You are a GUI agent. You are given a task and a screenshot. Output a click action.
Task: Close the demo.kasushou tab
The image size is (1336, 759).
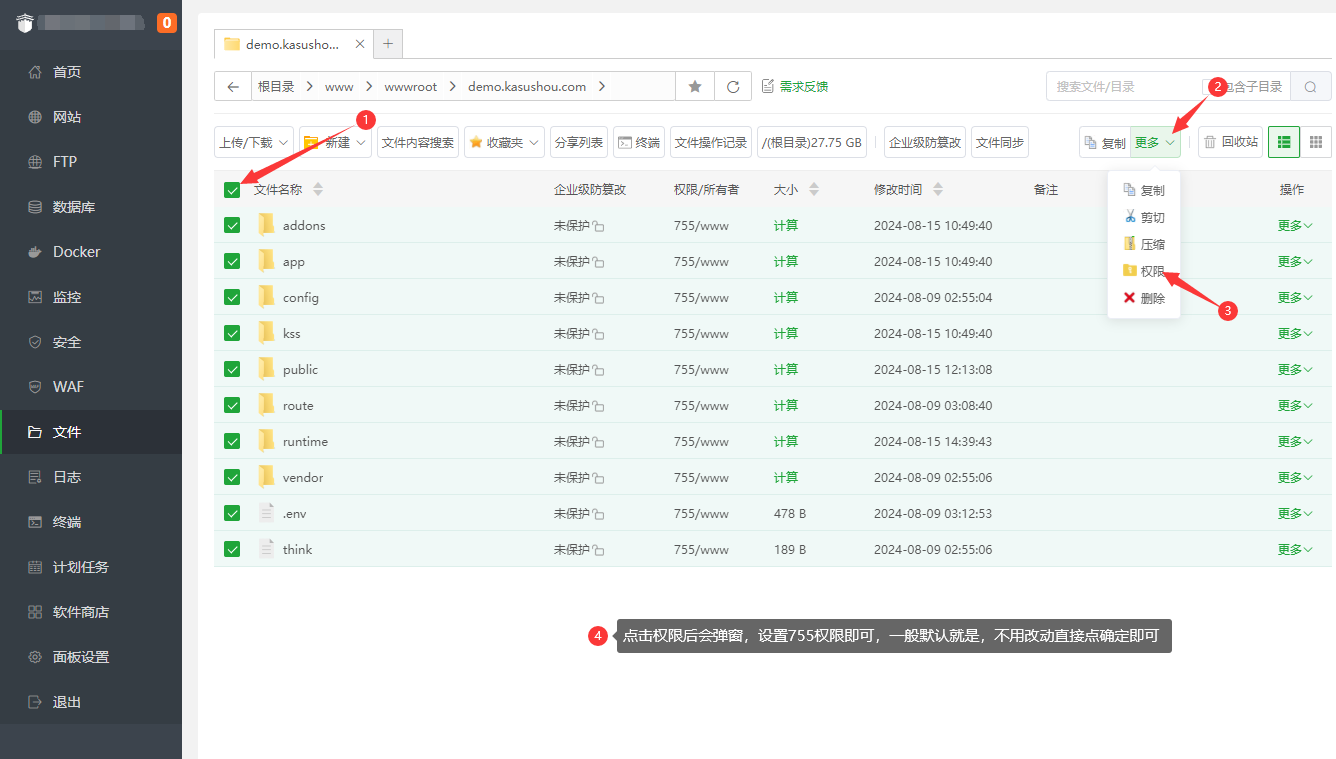(360, 44)
